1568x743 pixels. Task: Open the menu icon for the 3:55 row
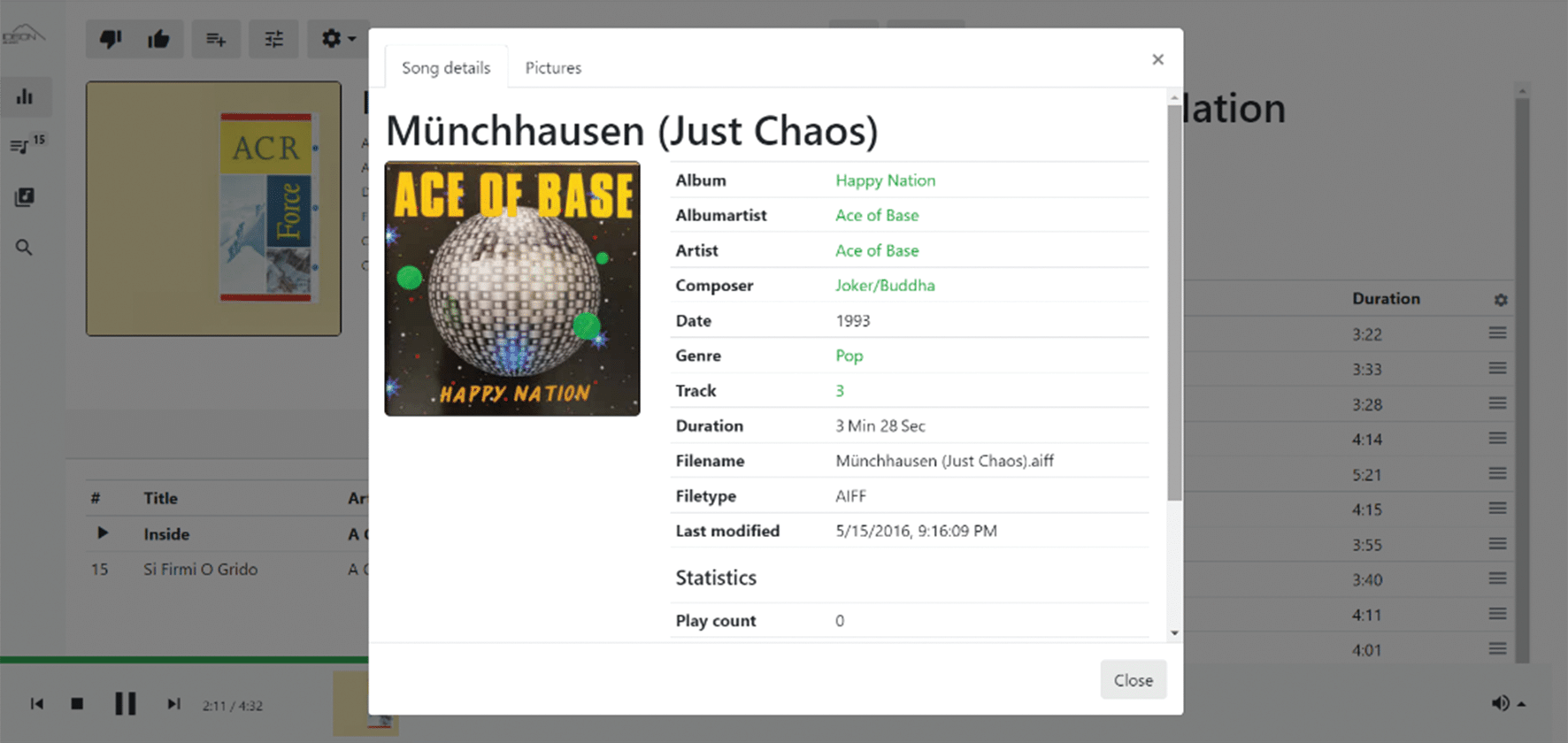click(1497, 543)
